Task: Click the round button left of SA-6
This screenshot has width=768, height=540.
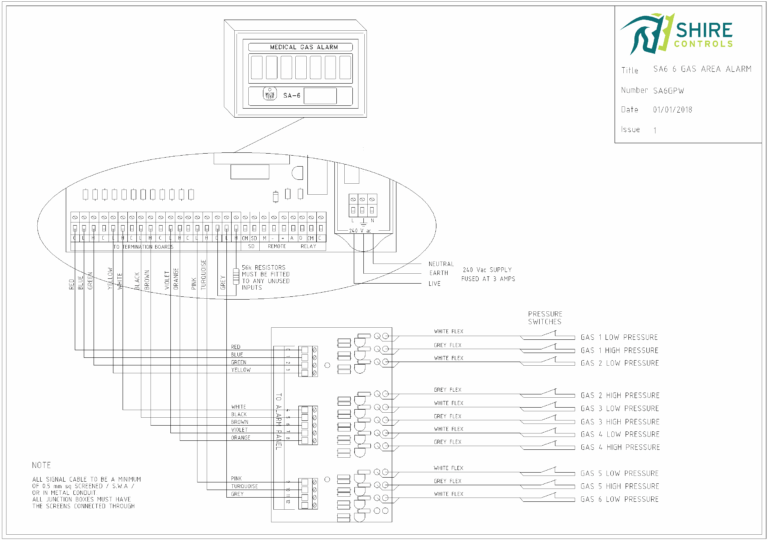Action: [268, 95]
